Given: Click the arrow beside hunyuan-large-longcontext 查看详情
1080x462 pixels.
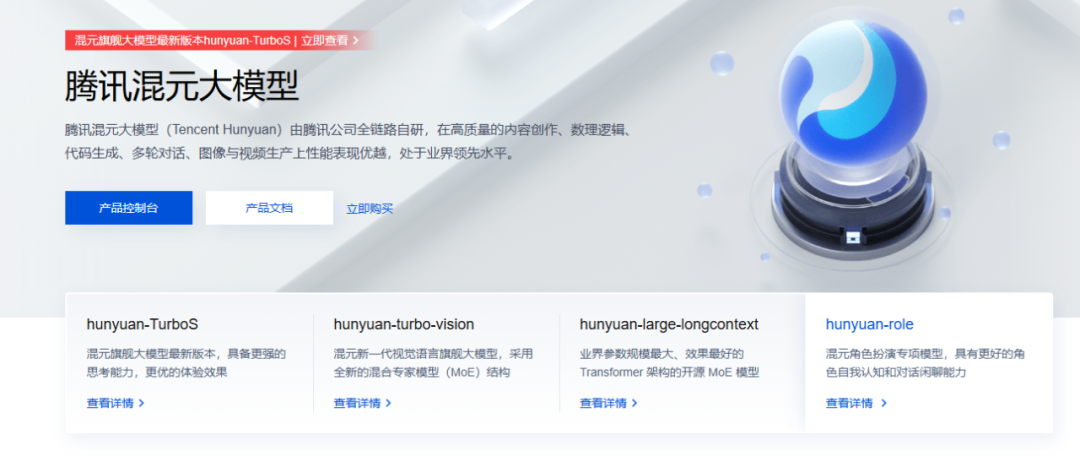Looking at the screenshot, I should click(634, 403).
